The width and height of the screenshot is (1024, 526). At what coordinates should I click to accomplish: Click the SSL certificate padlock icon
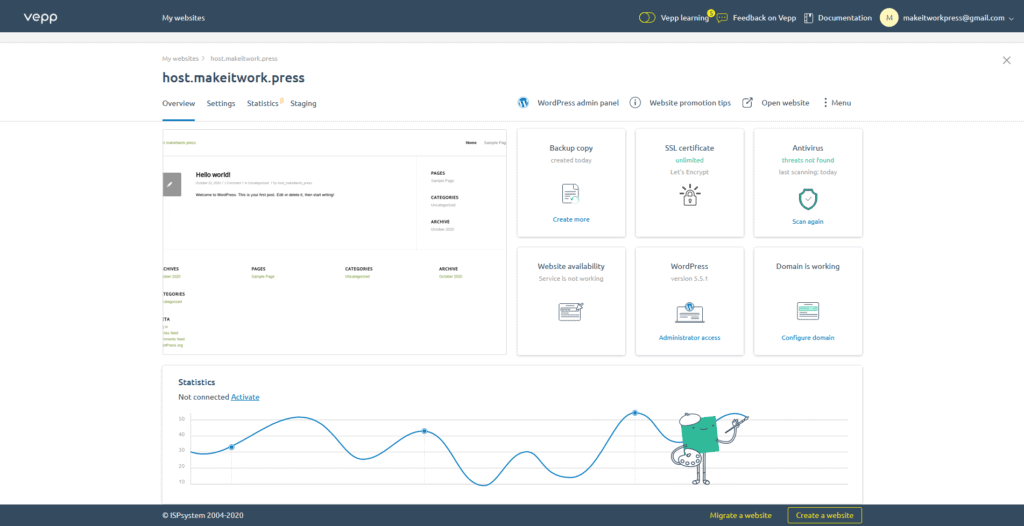click(x=689, y=195)
